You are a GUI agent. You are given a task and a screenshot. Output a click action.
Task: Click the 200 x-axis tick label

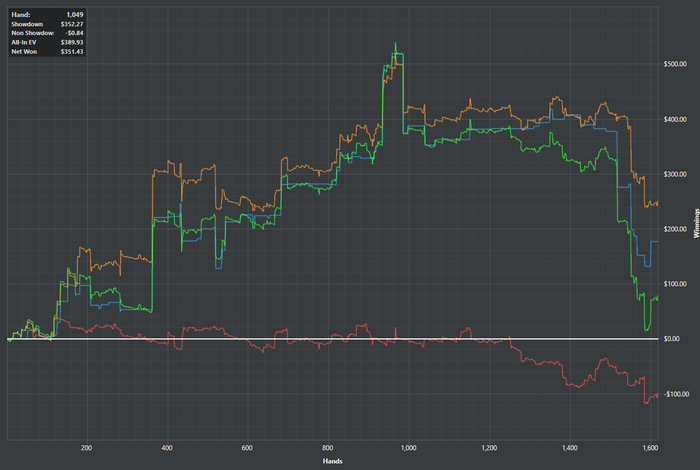tap(87, 448)
